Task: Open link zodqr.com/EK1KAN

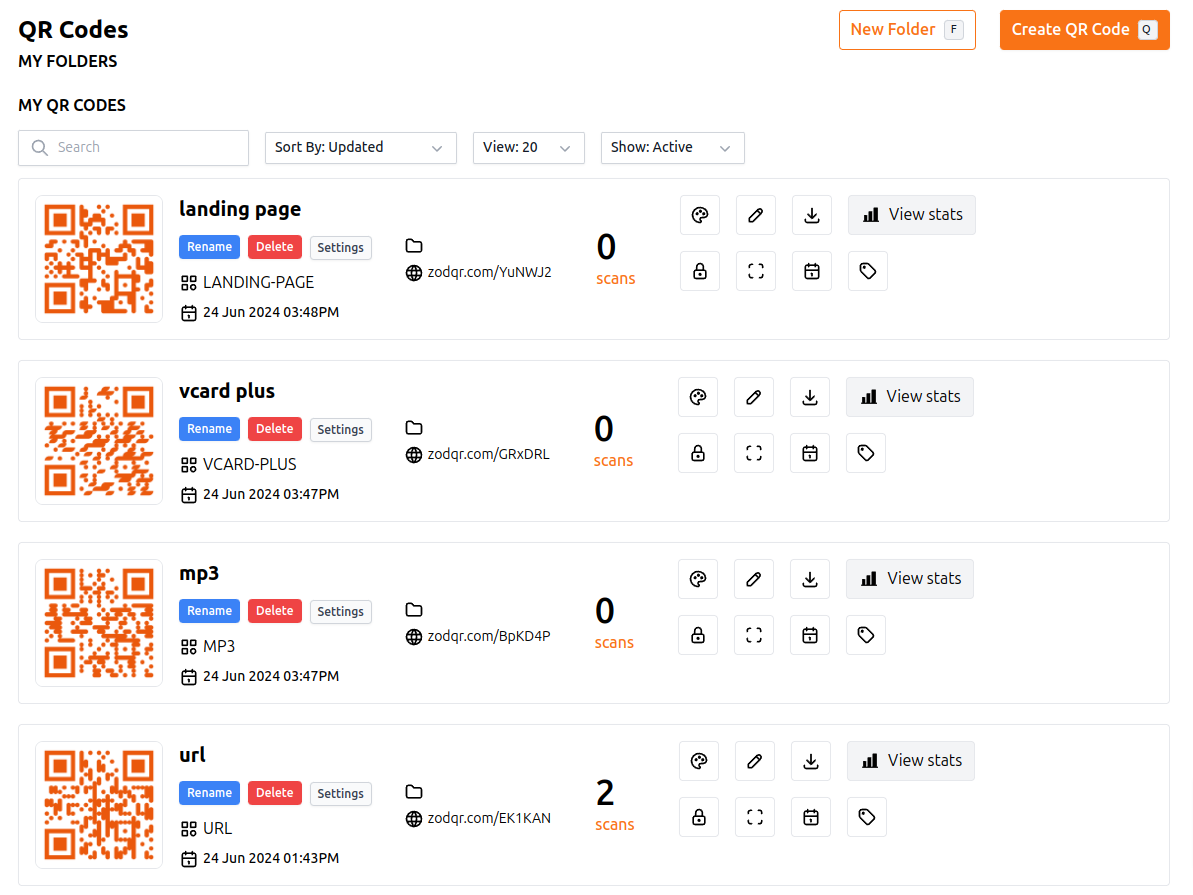Action: point(489,818)
